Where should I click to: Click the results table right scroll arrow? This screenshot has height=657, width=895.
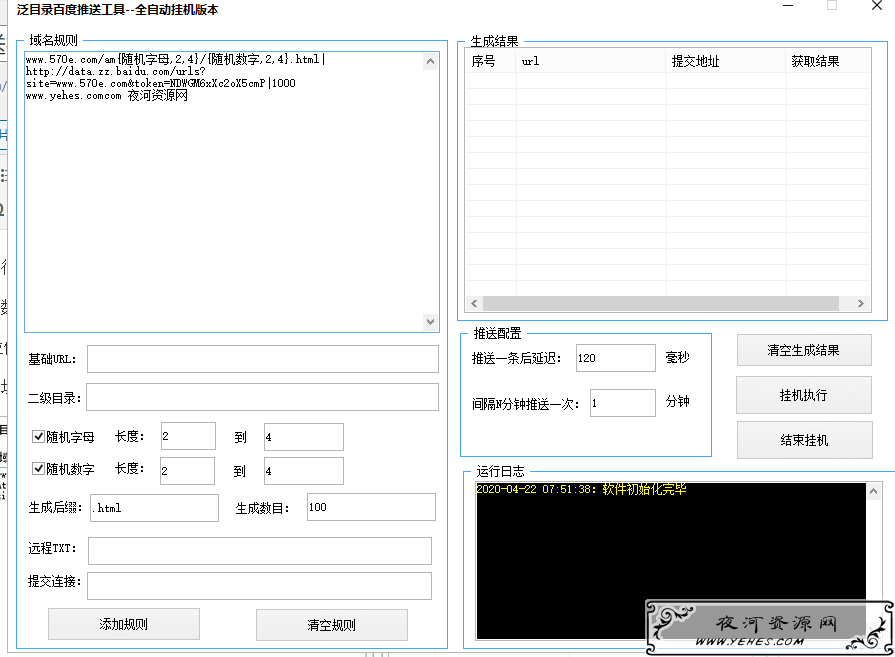click(861, 304)
